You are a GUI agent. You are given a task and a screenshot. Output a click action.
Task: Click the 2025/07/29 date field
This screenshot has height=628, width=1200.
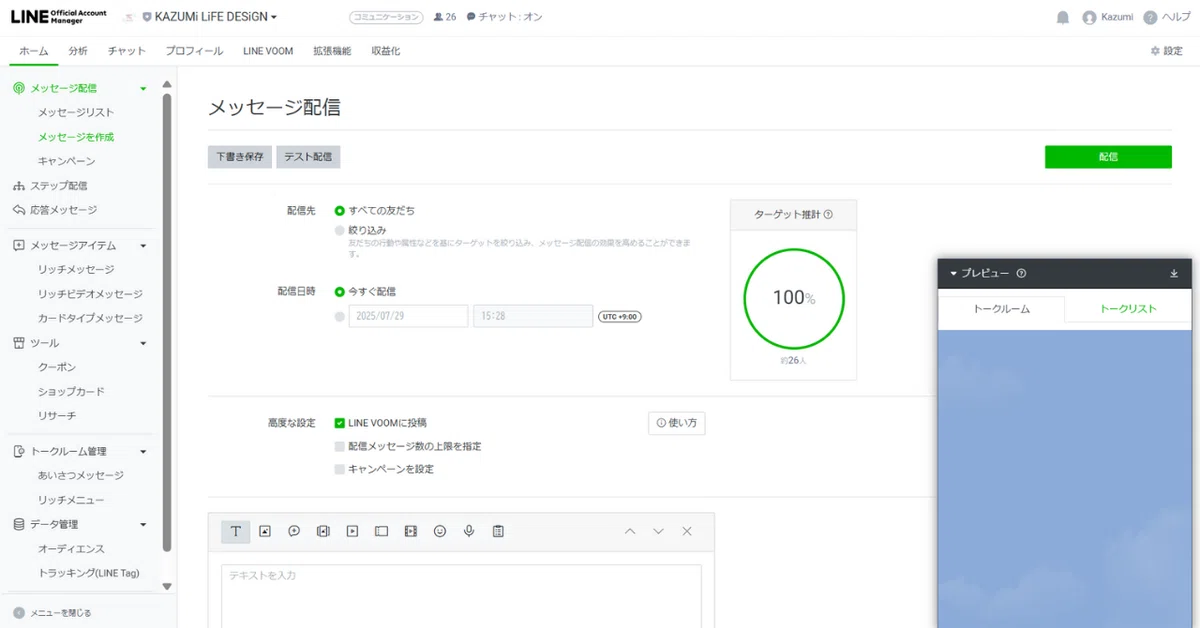pos(408,316)
